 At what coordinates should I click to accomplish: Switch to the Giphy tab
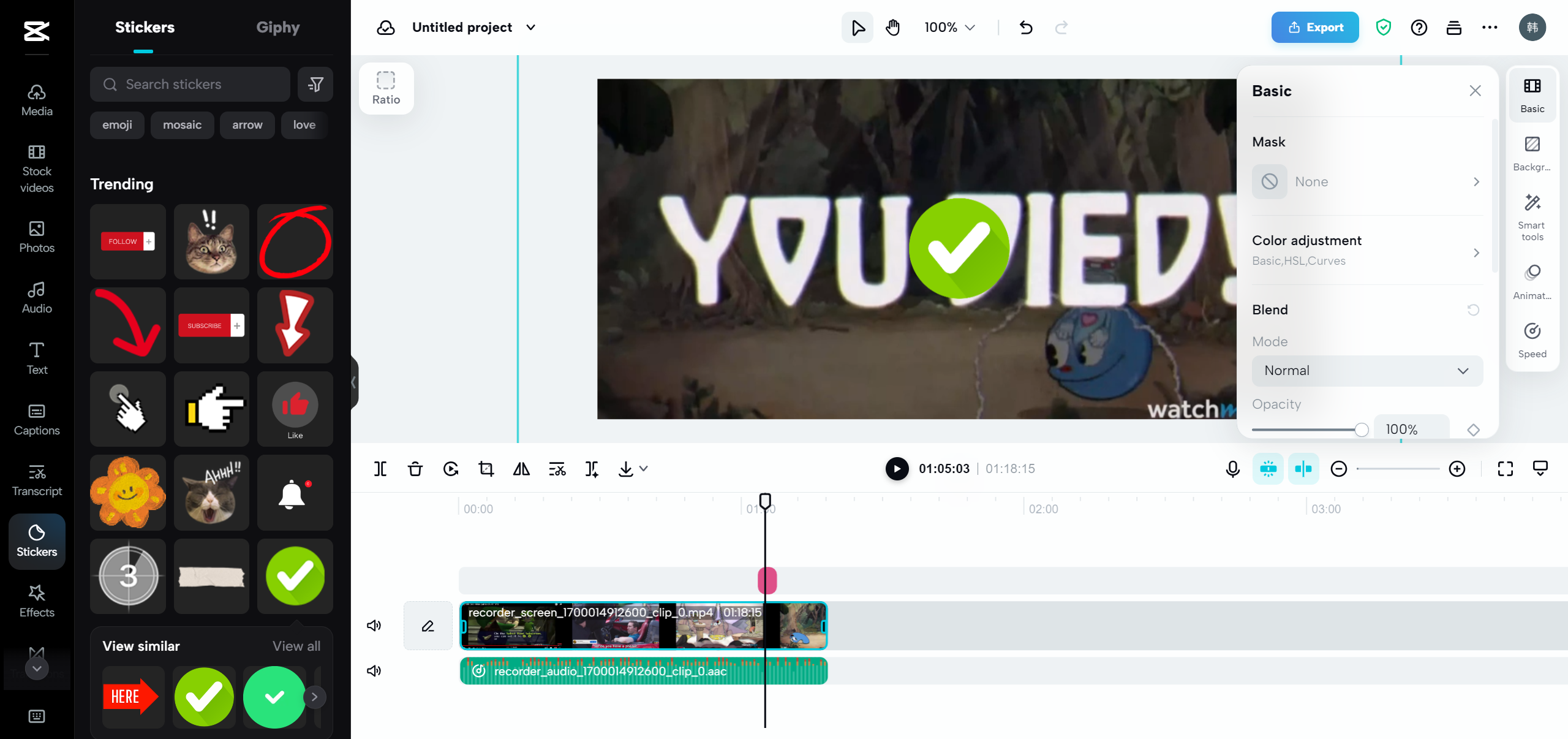(278, 27)
